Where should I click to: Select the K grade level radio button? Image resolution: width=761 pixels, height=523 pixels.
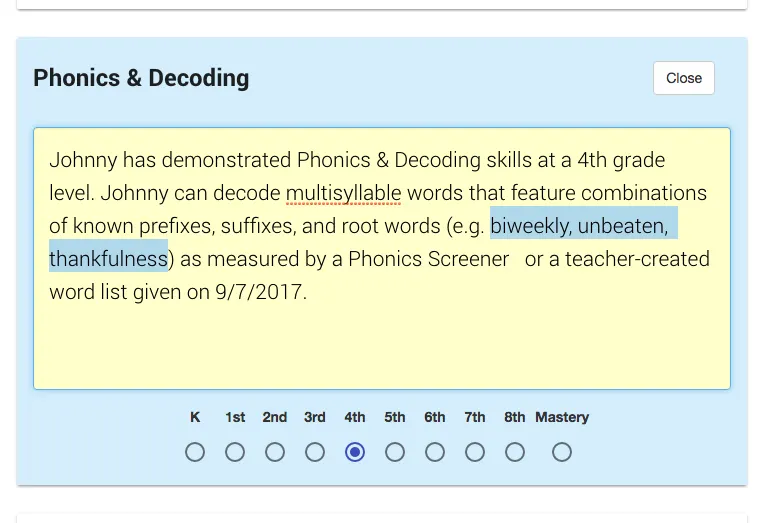(195, 452)
